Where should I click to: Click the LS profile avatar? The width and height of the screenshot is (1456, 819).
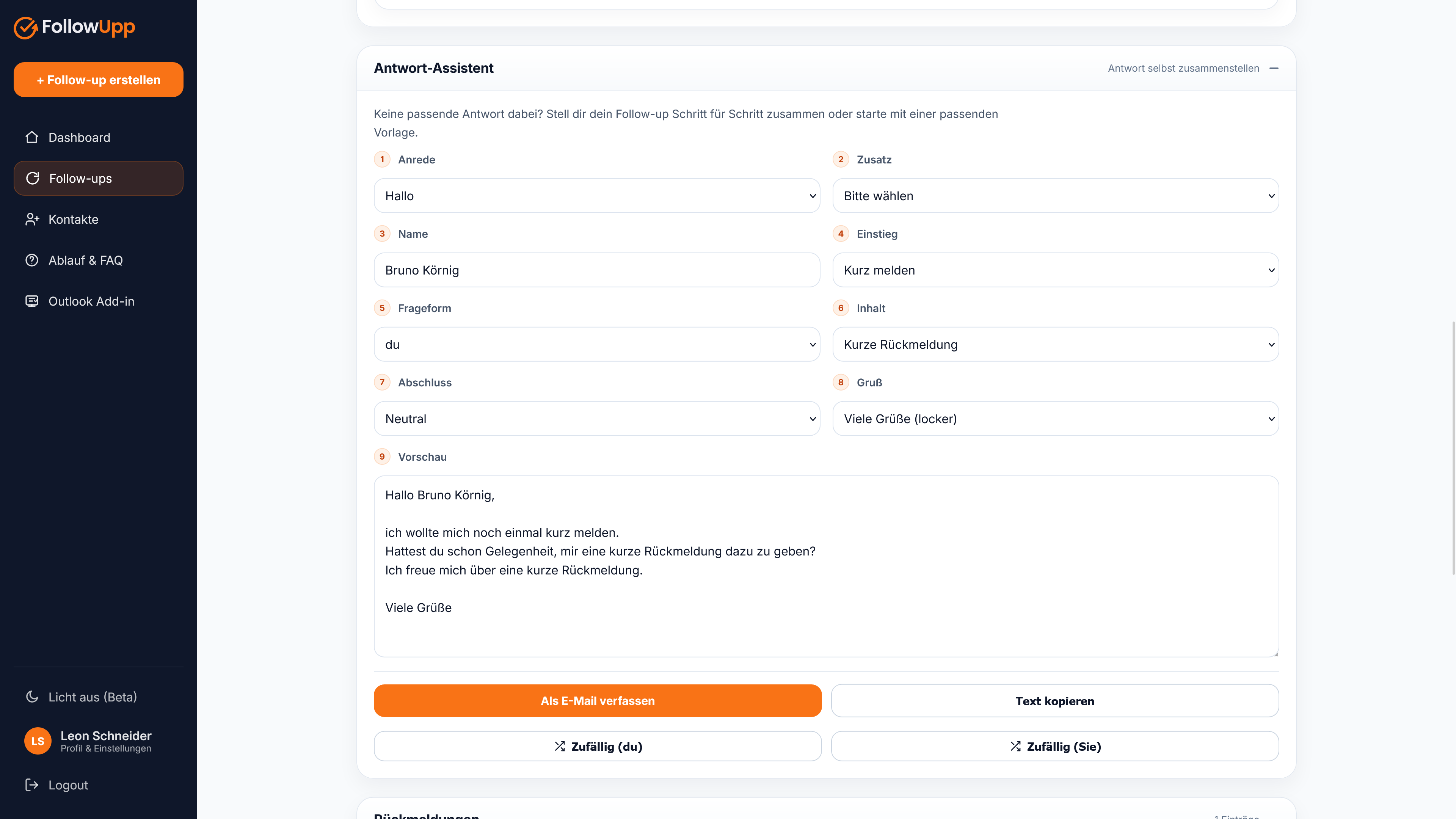pos(38,741)
